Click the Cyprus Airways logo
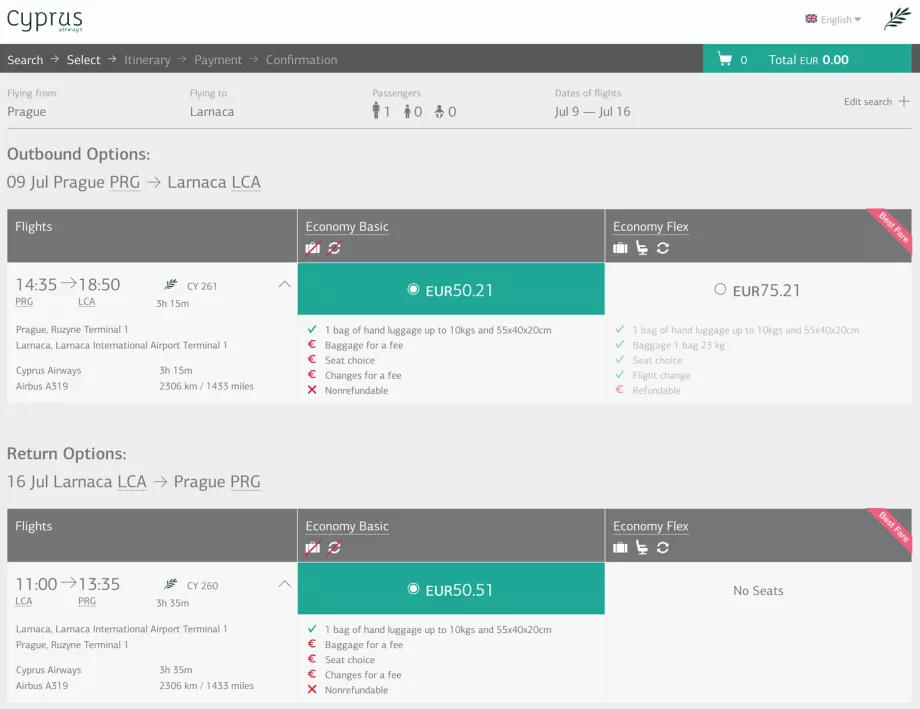The image size is (920, 709). (45, 20)
